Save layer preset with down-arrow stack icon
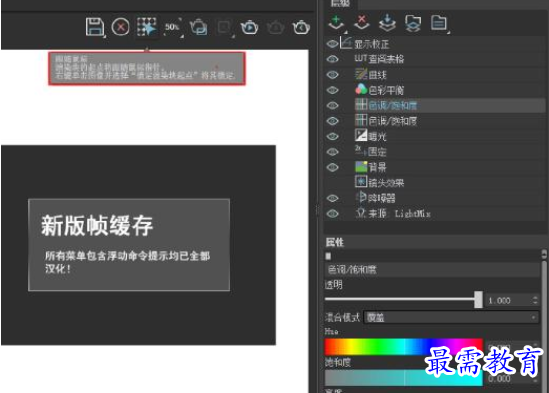 (387, 23)
